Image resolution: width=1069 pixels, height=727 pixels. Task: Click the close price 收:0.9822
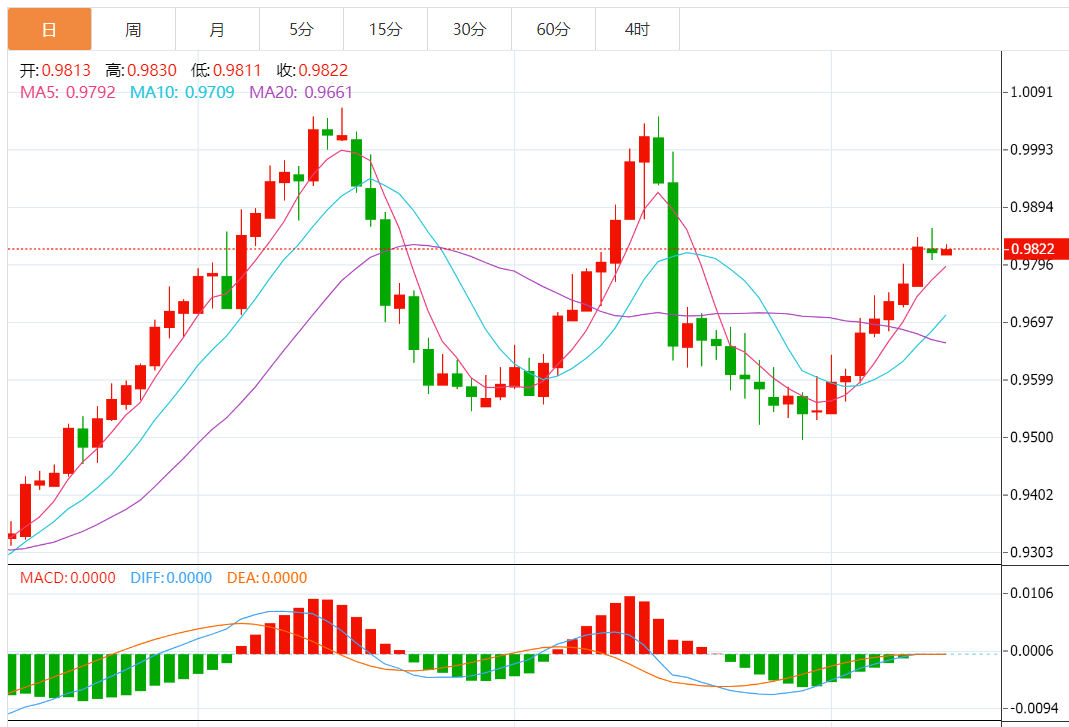tap(312, 70)
